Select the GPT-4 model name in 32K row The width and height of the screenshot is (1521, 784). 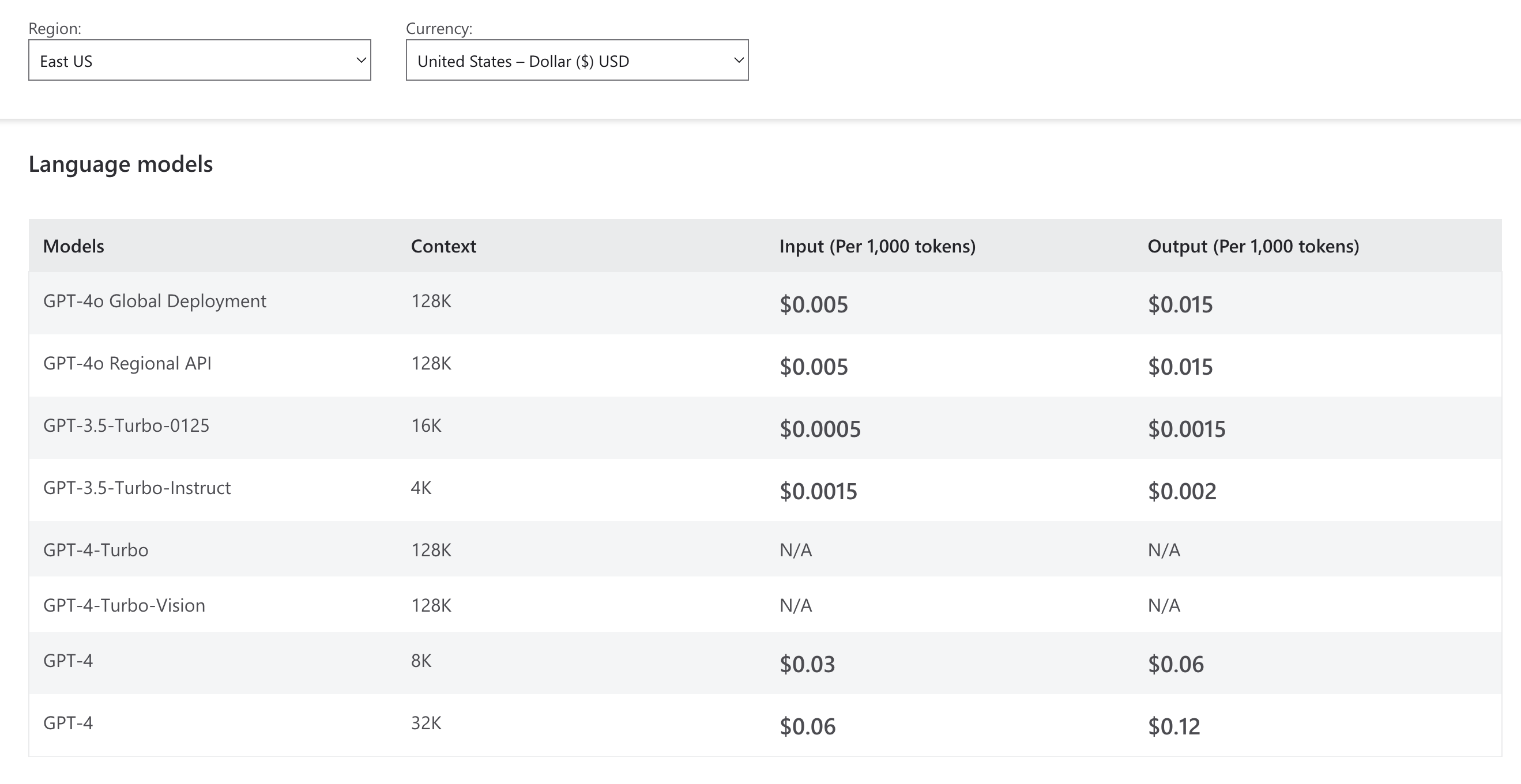tap(68, 723)
